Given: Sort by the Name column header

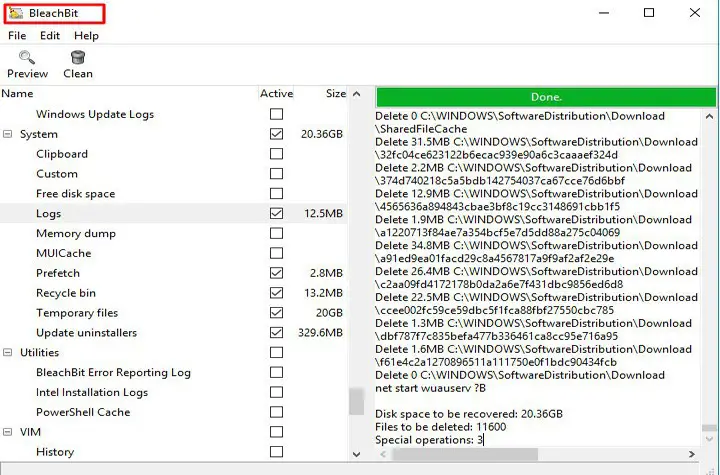Looking at the screenshot, I should (x=129, y=94).
